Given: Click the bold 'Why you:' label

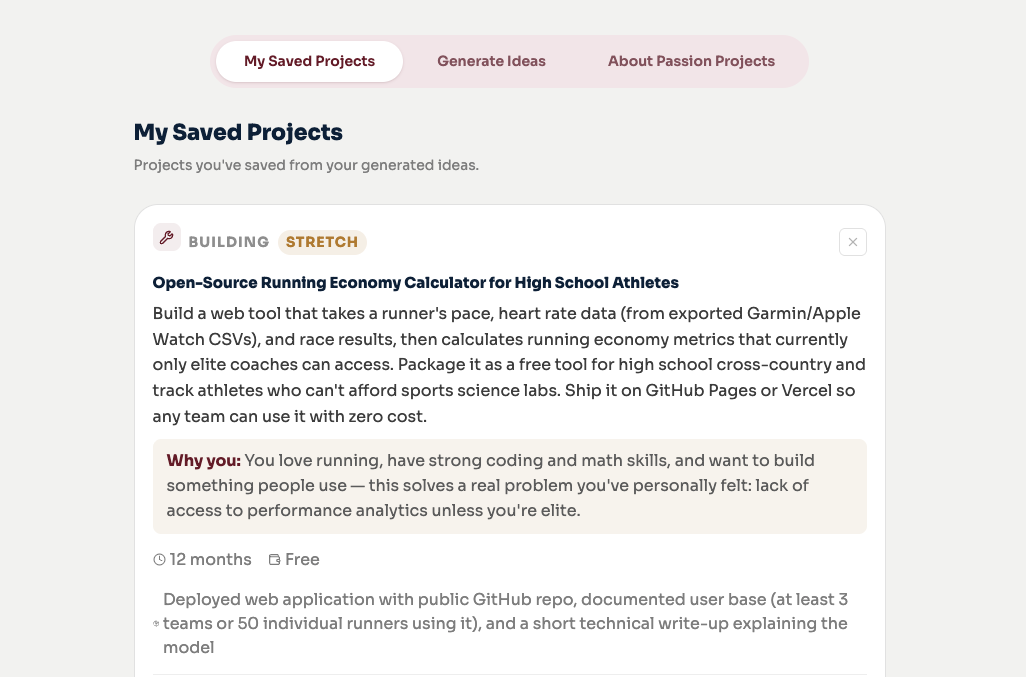Looking at the screenshot, I should 203,460.
